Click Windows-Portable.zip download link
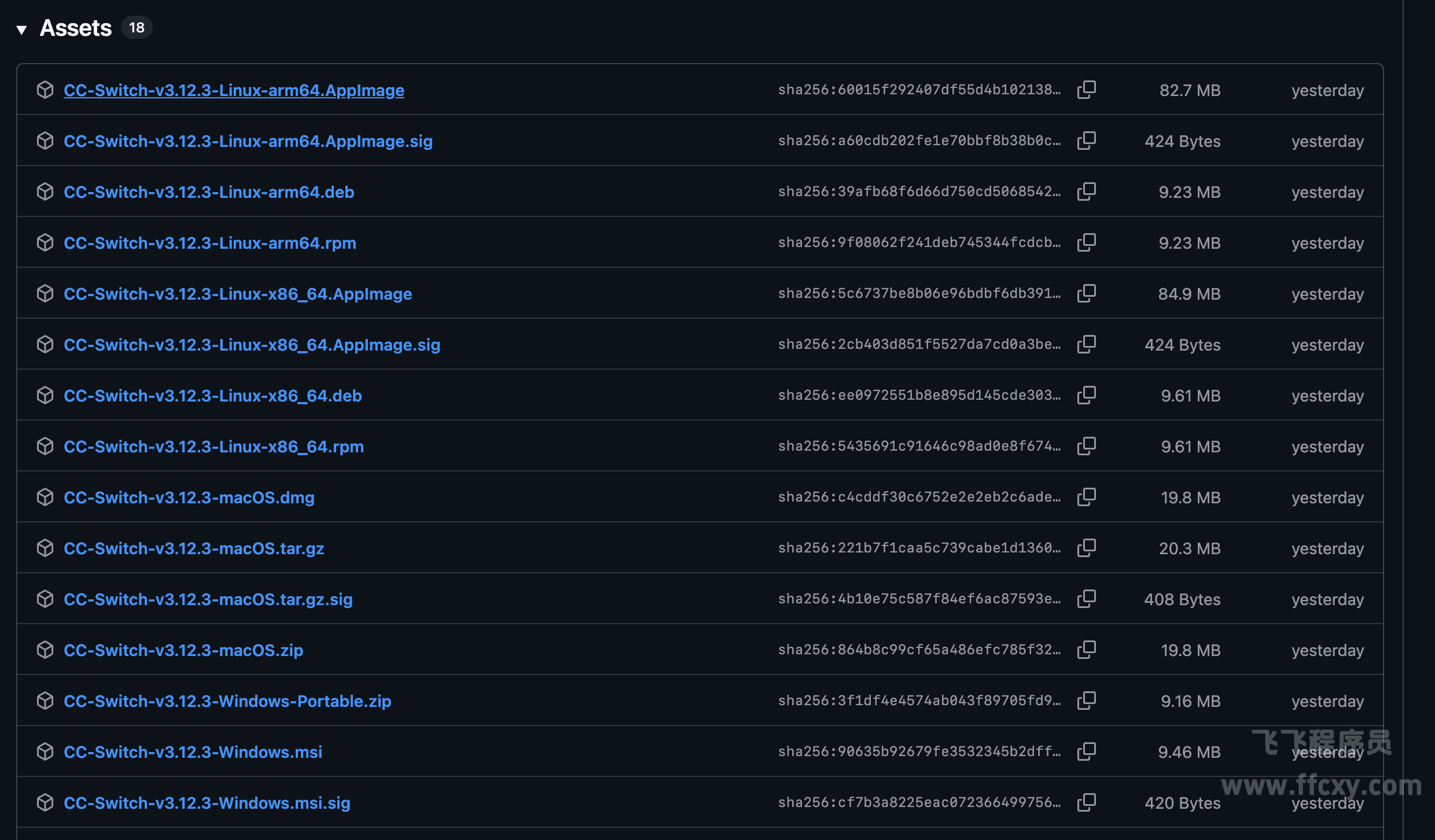 [x=227, y=701]
